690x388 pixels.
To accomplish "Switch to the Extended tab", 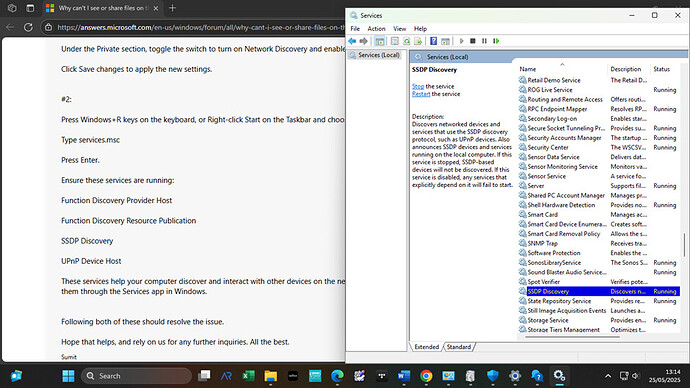I will (x=426, y=347).
